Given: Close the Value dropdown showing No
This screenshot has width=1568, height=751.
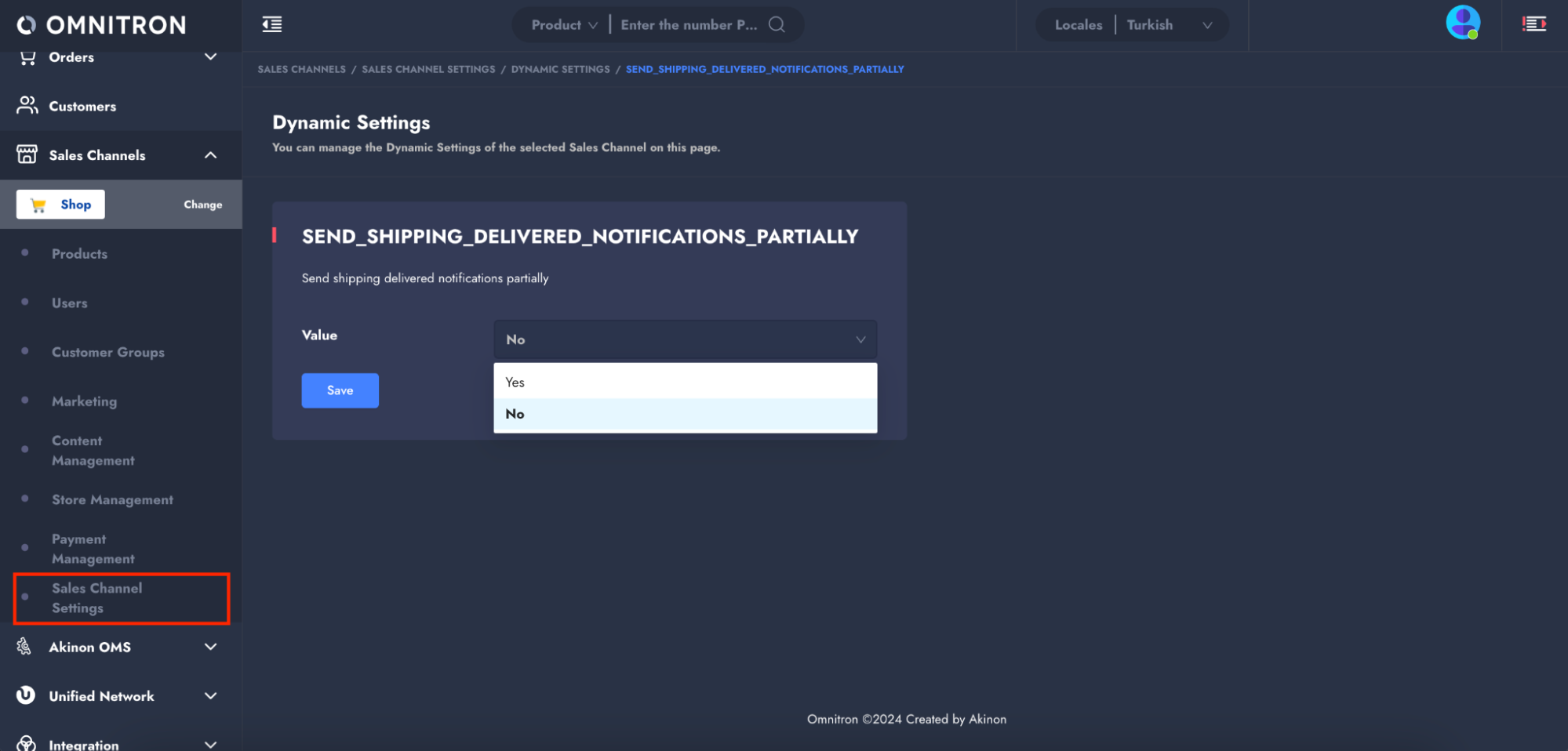Looking at the screenshot, I should click(685, 339).
